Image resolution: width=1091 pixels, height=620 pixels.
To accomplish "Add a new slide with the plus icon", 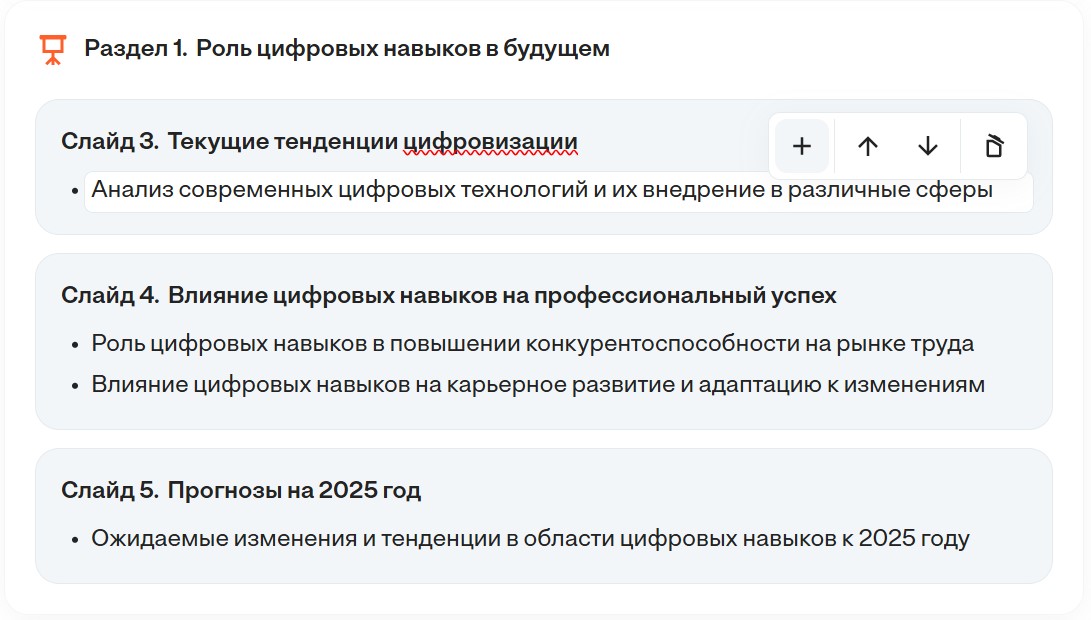I will tap(800, 146).
